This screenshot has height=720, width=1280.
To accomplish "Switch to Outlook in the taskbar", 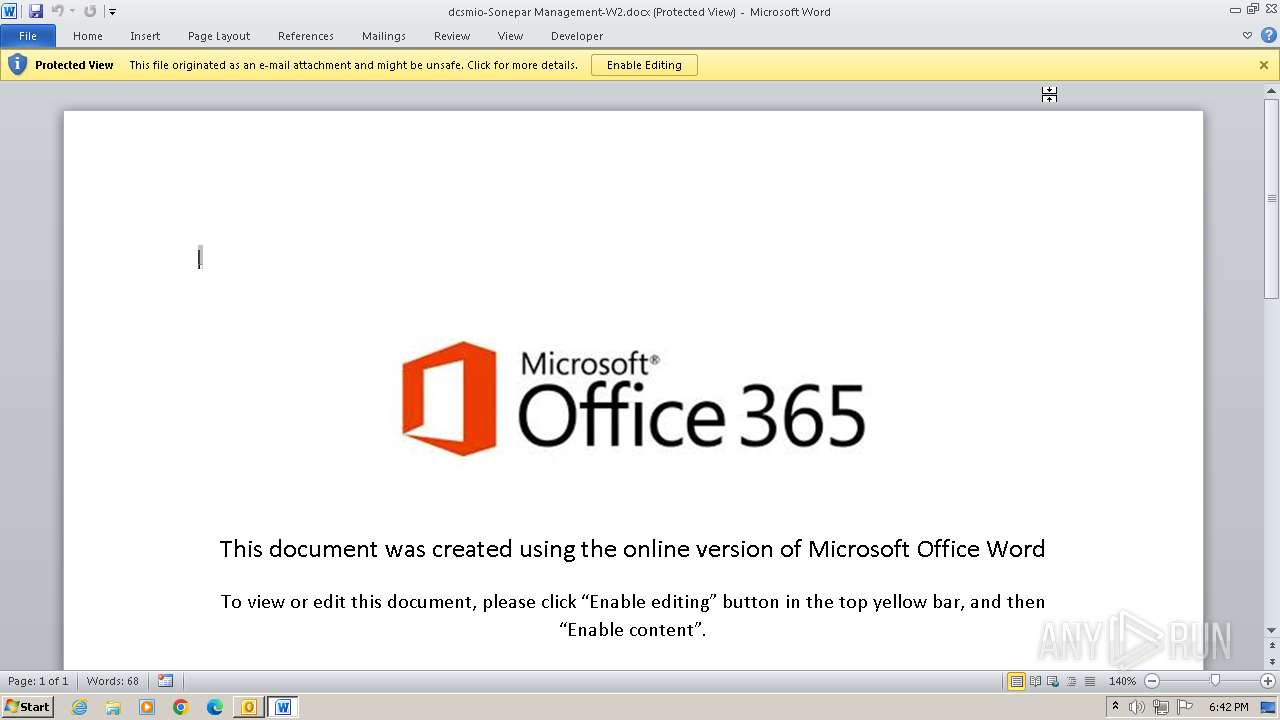I will (249, 707).
